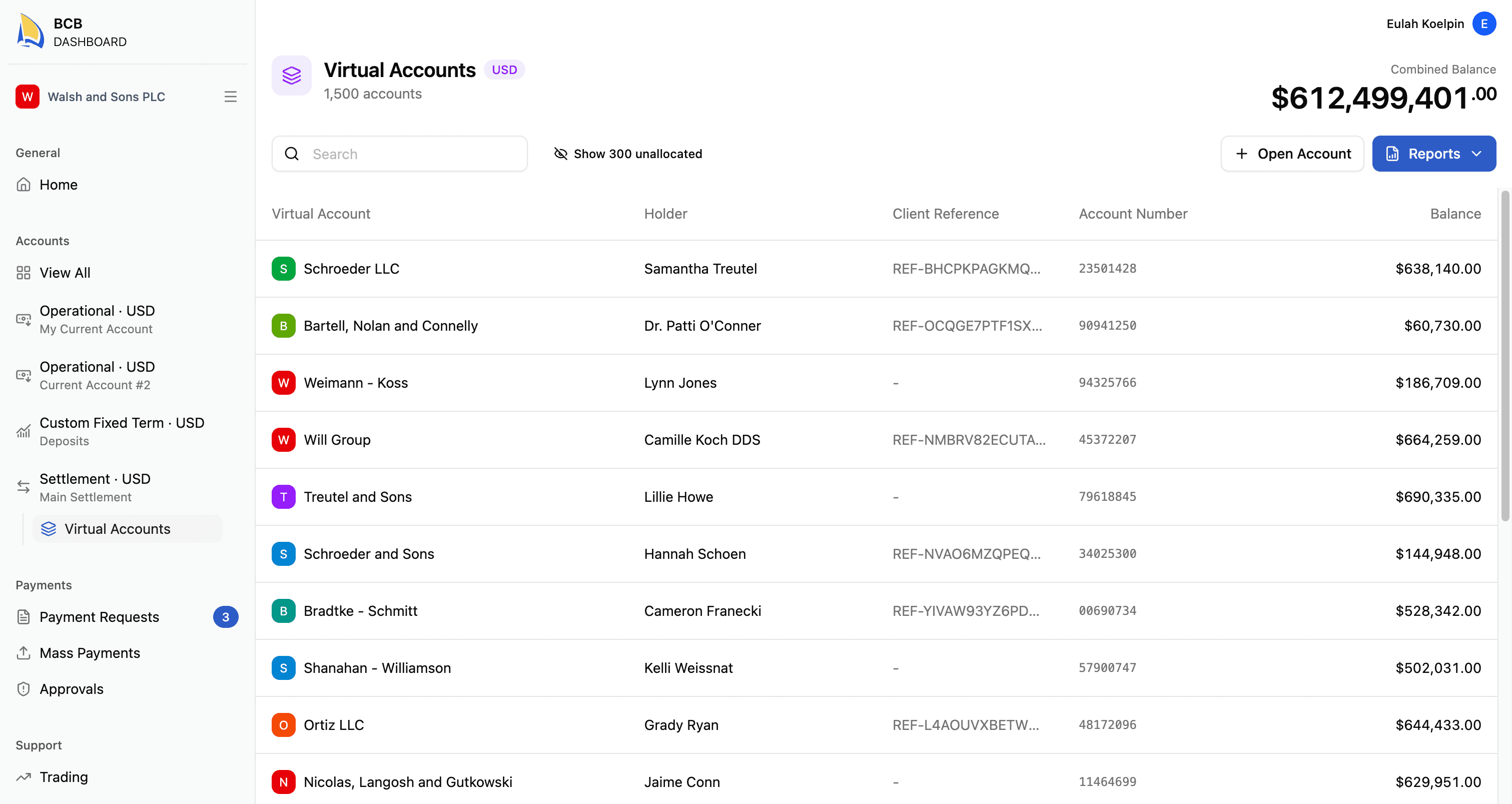Click the purple layers icon beside page title
This screenshot has width=1512, height=804.
[292, 76]
